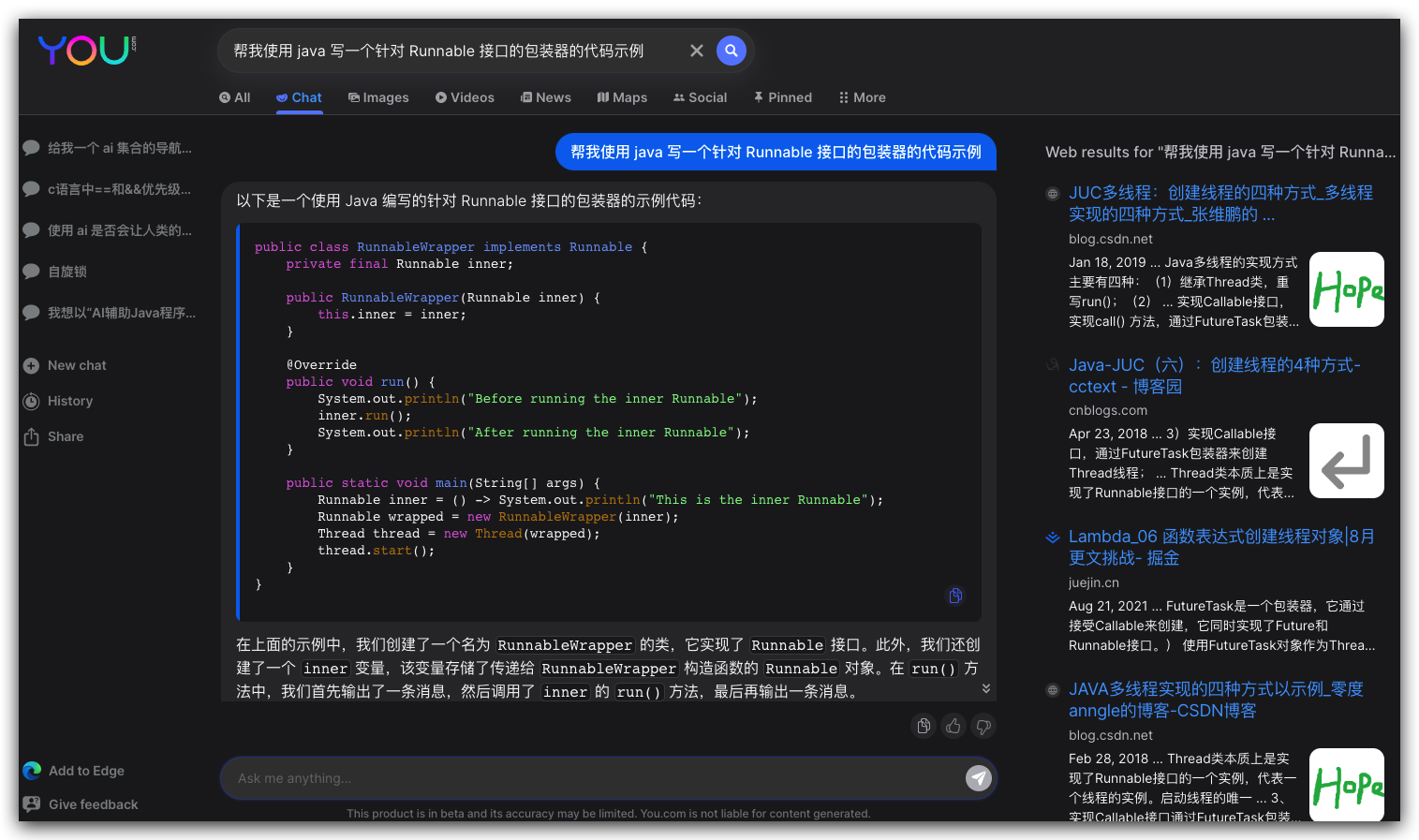Click 'Web results for' heading
This screenshot has height=840, width=1419.
pyautogui.click(x=1220, y=152)
